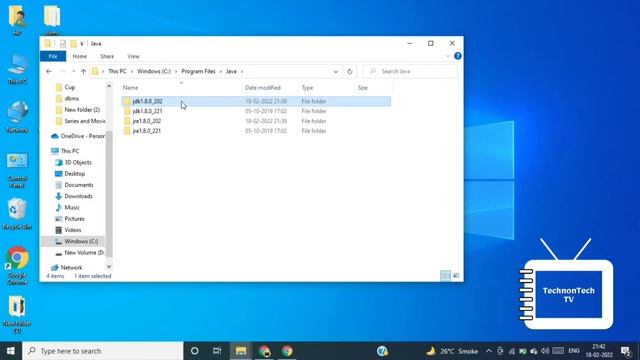Expand the ribbon chevron
Image resolution: width=640 pixels, height=360 pixels.
tap(447, 56)
